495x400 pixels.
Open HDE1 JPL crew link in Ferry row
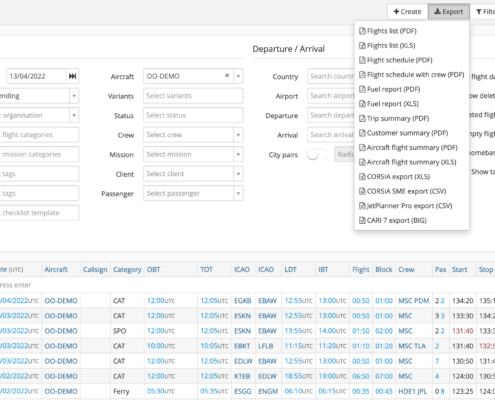point(412,391)
